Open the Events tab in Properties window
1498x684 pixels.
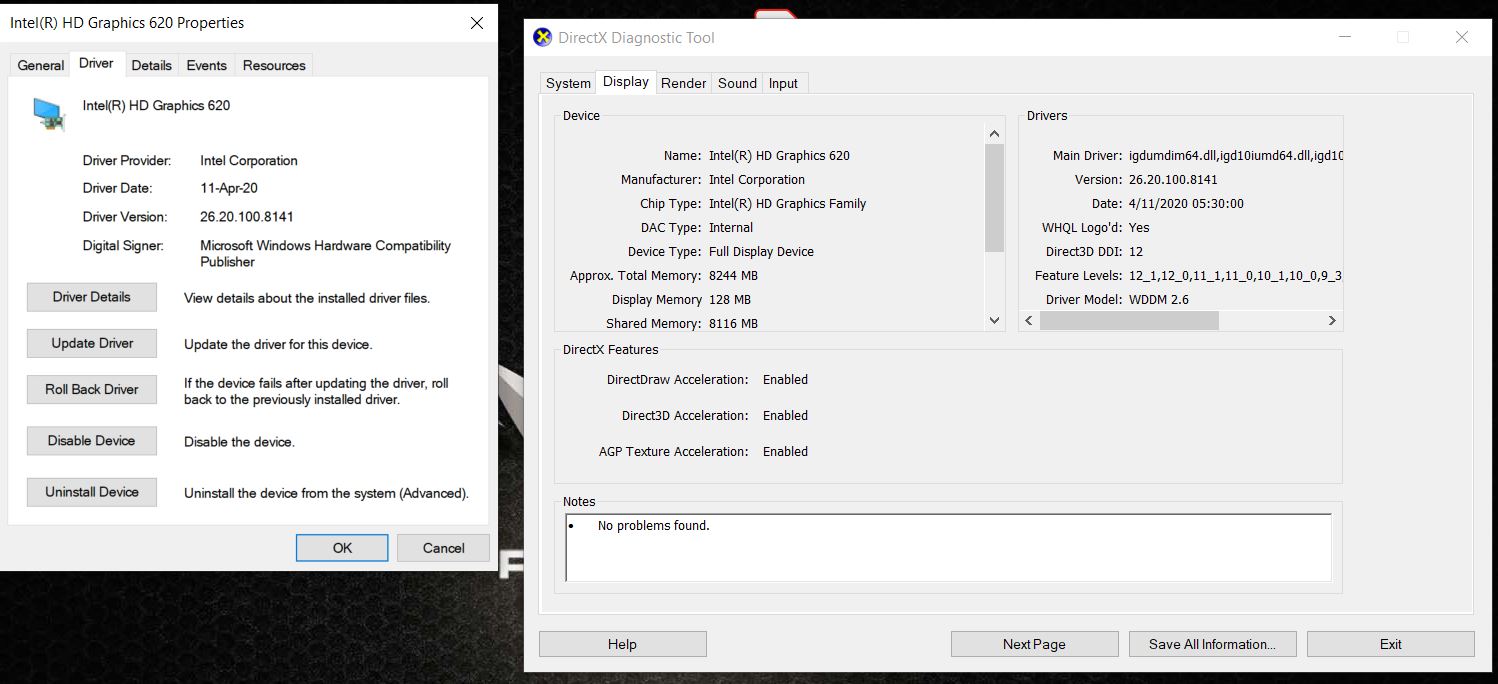(206, 65)
